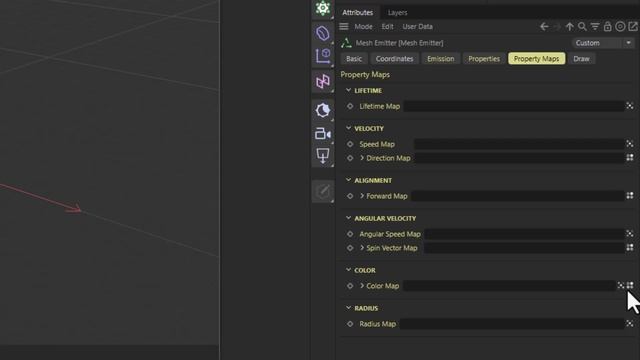Click the Mesh Emitter object icon
The image size is (640, 360).
coord(346,43)
